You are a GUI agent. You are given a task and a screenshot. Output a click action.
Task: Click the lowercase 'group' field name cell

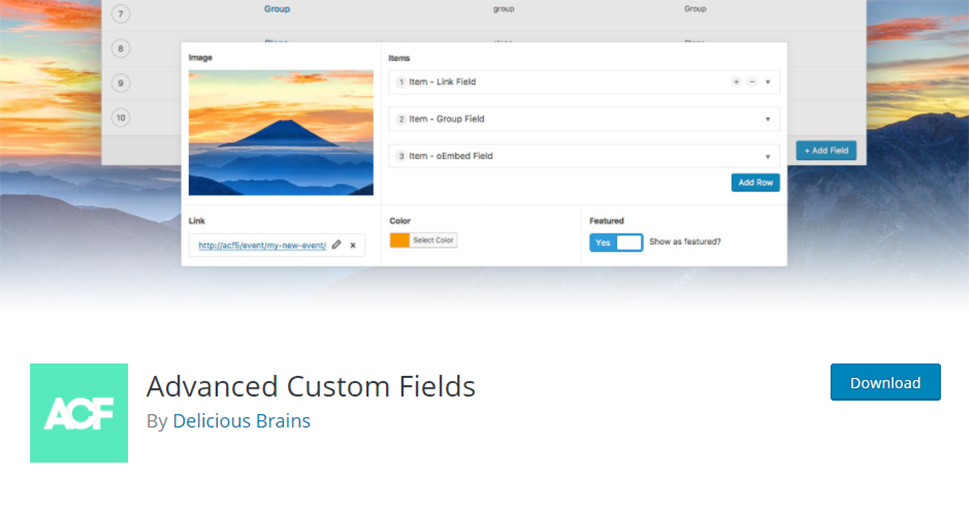[x=504, y=9]
